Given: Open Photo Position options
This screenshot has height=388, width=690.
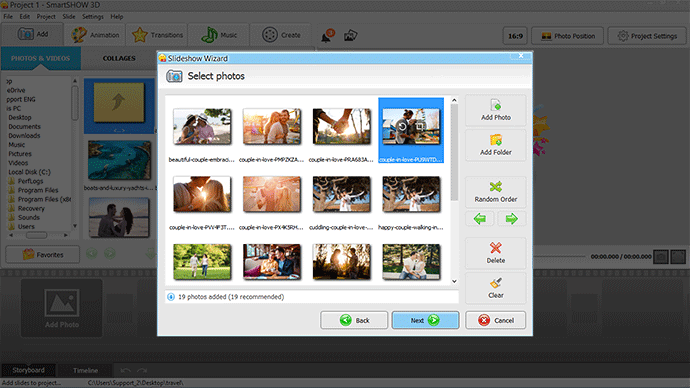Looking at the screenshot, I should click(x=568, y=36).
